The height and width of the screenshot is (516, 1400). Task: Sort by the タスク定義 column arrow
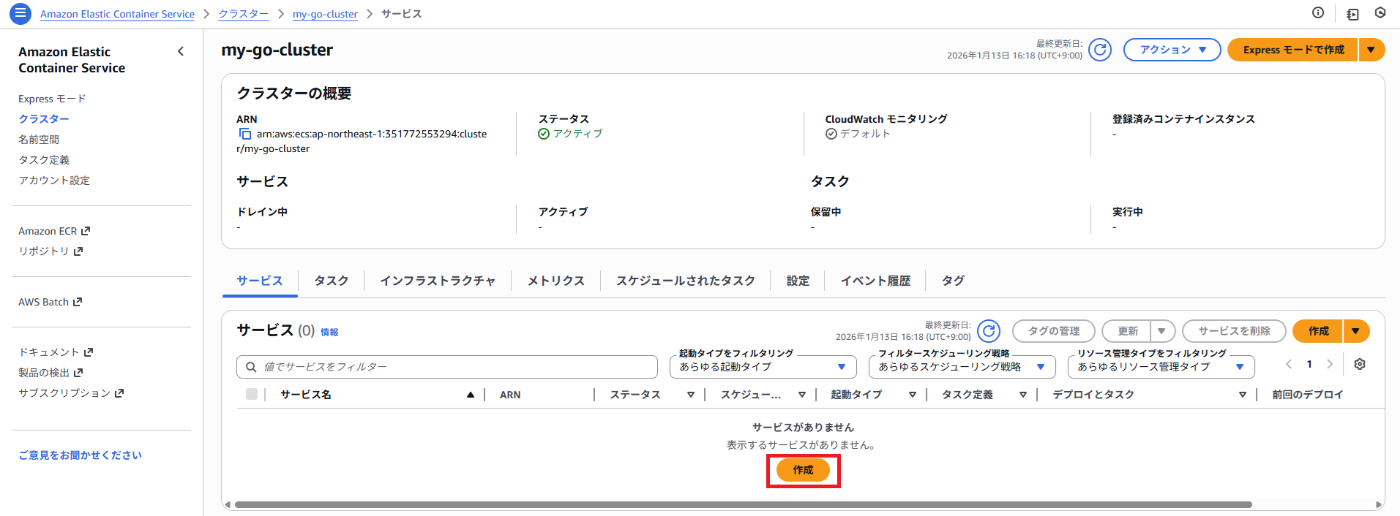pos(1023,395)
